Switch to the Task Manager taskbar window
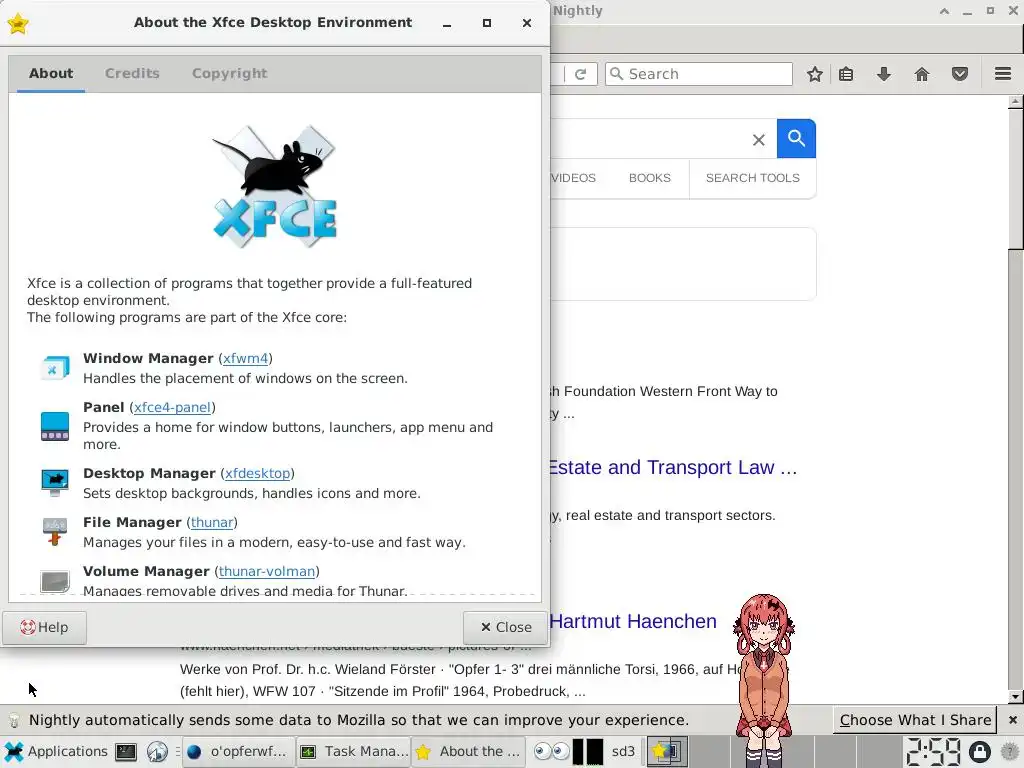Viewport: 1024px width, 768px height. (x=353, y=752)
